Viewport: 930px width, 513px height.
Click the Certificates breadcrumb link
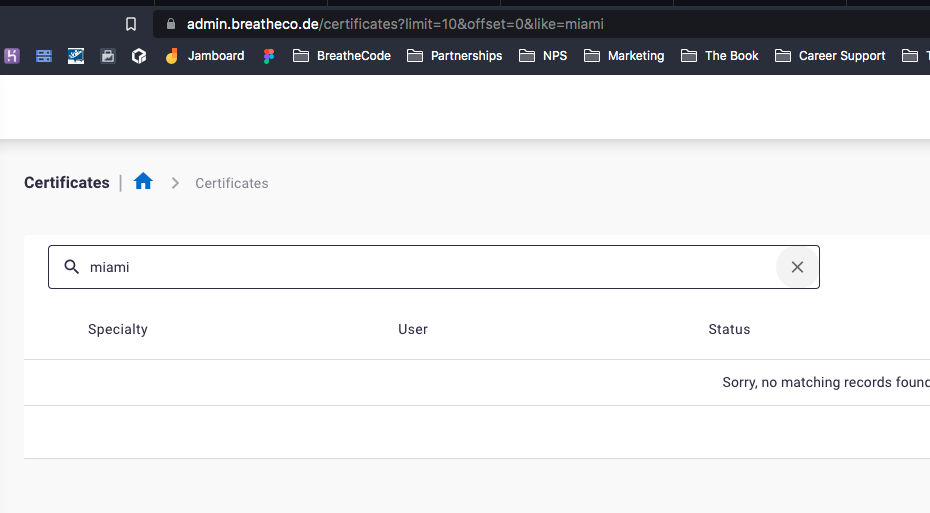click(232, 183)
